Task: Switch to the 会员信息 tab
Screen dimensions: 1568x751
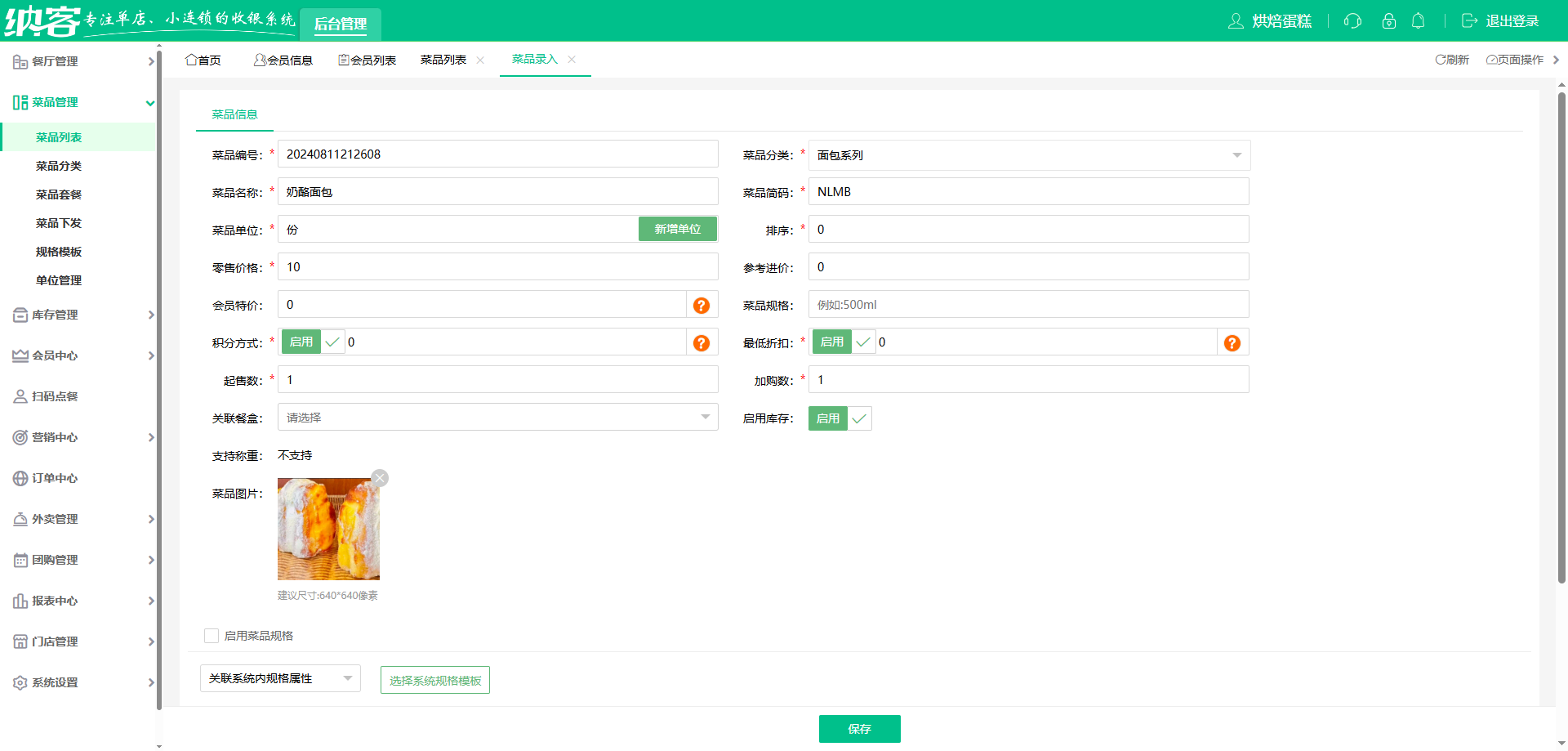Action: [x=283, y=59]
